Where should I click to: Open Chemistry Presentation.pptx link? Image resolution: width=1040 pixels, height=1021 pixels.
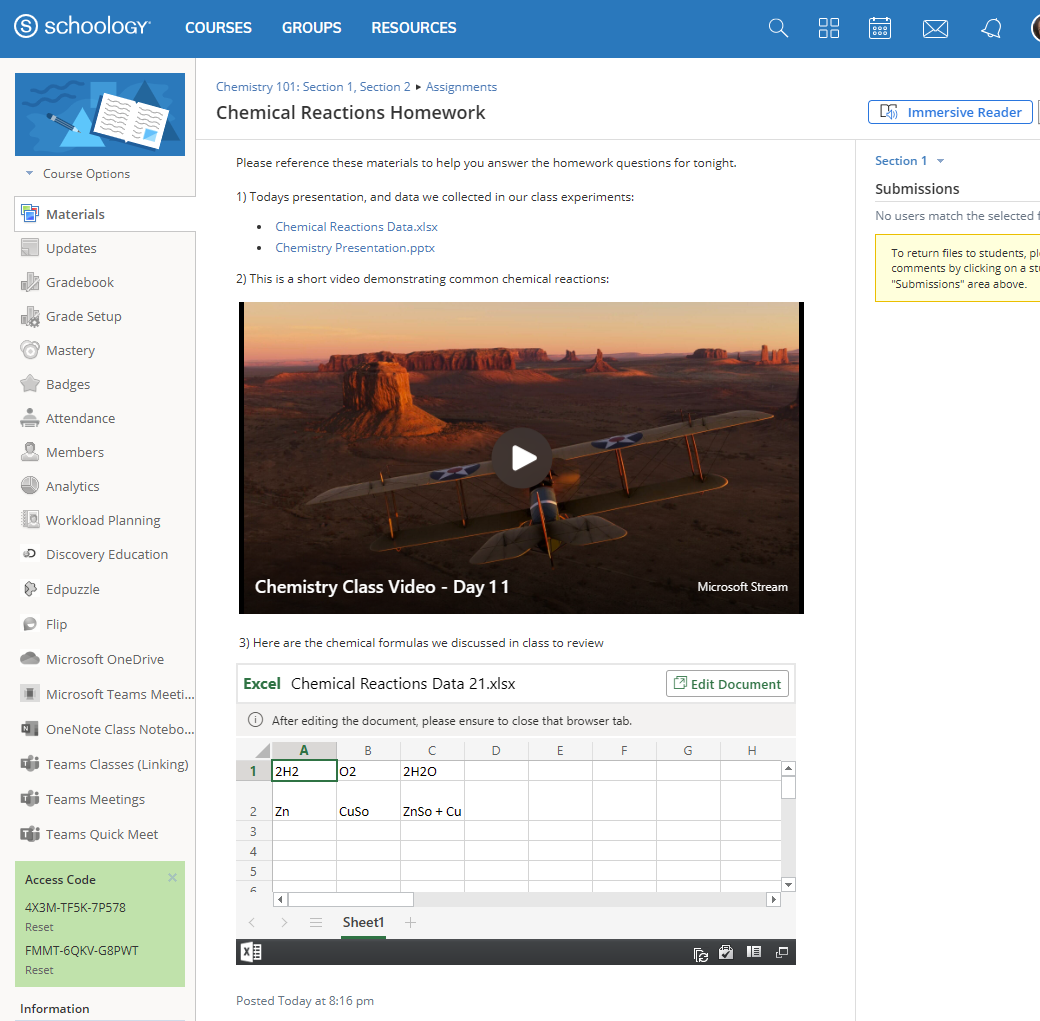pos(355,247)
